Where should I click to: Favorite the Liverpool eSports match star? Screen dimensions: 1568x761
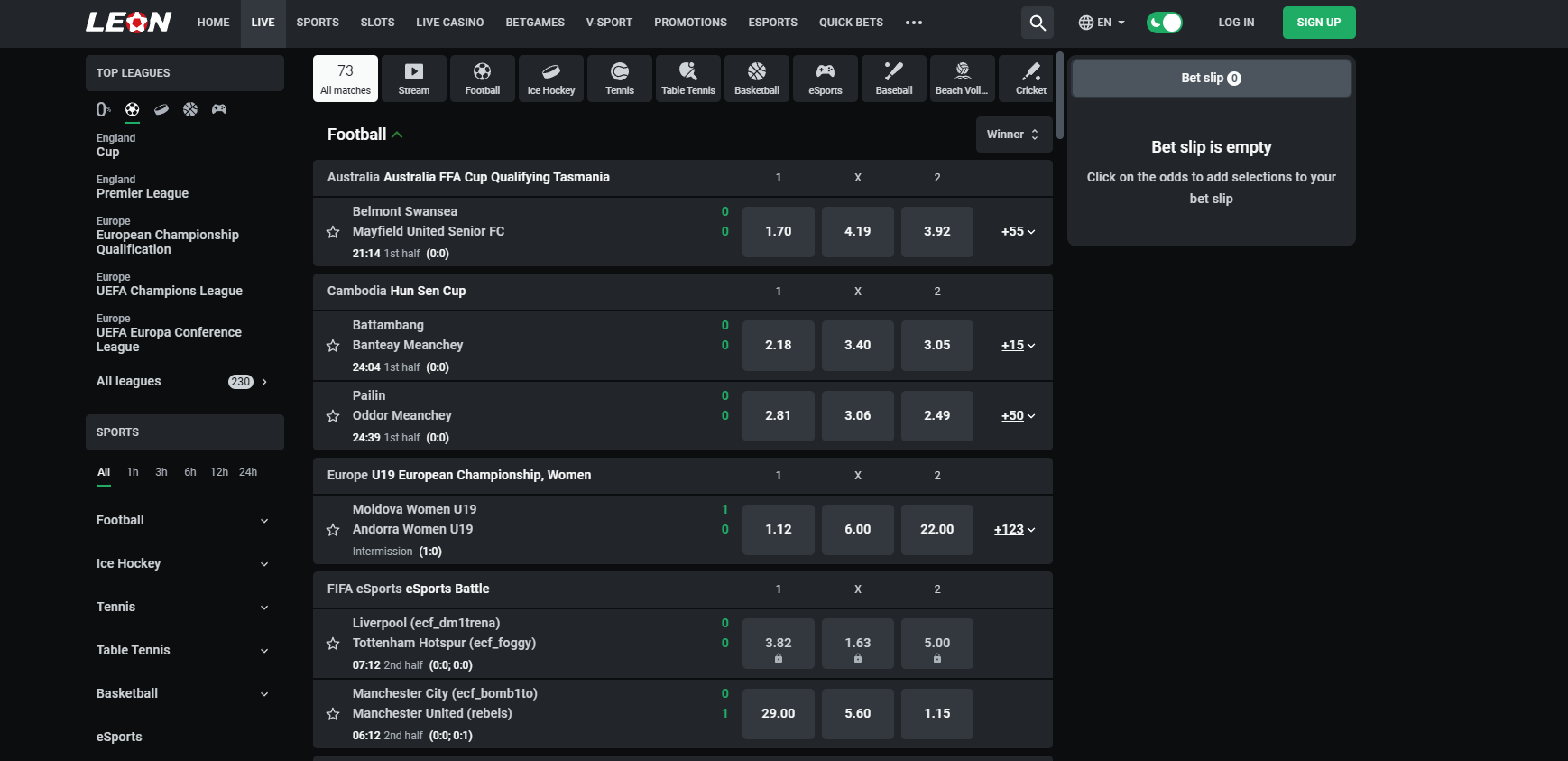point(333,644)
